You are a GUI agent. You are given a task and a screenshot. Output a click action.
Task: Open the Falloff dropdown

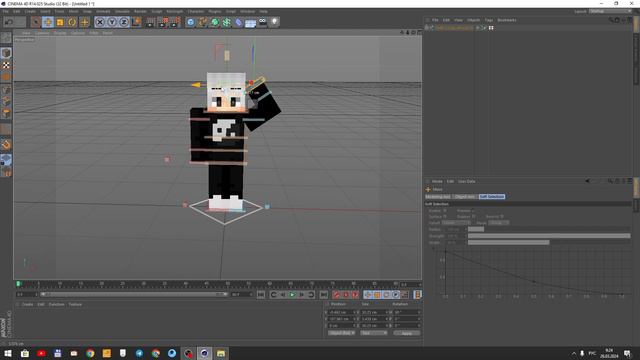456,223
